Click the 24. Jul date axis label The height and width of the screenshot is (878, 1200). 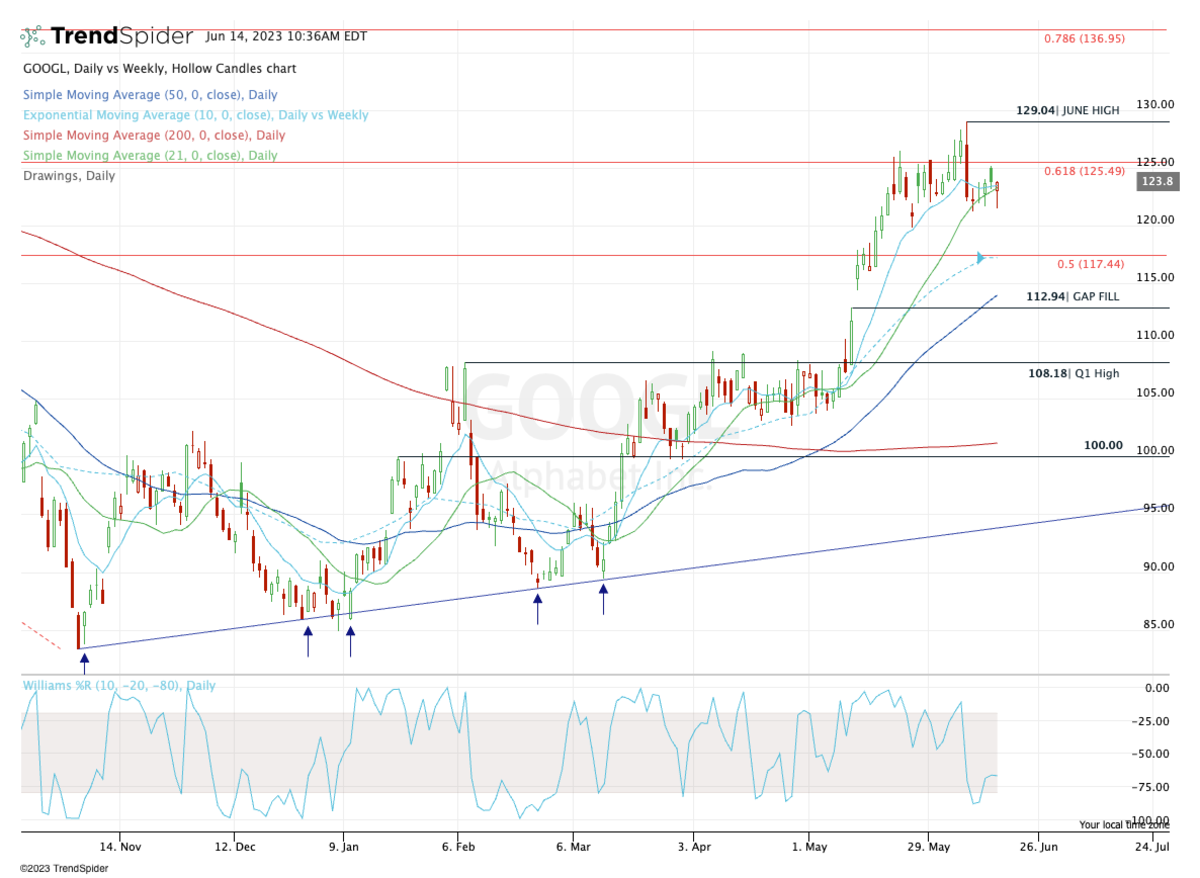[x=1151, y=845]
